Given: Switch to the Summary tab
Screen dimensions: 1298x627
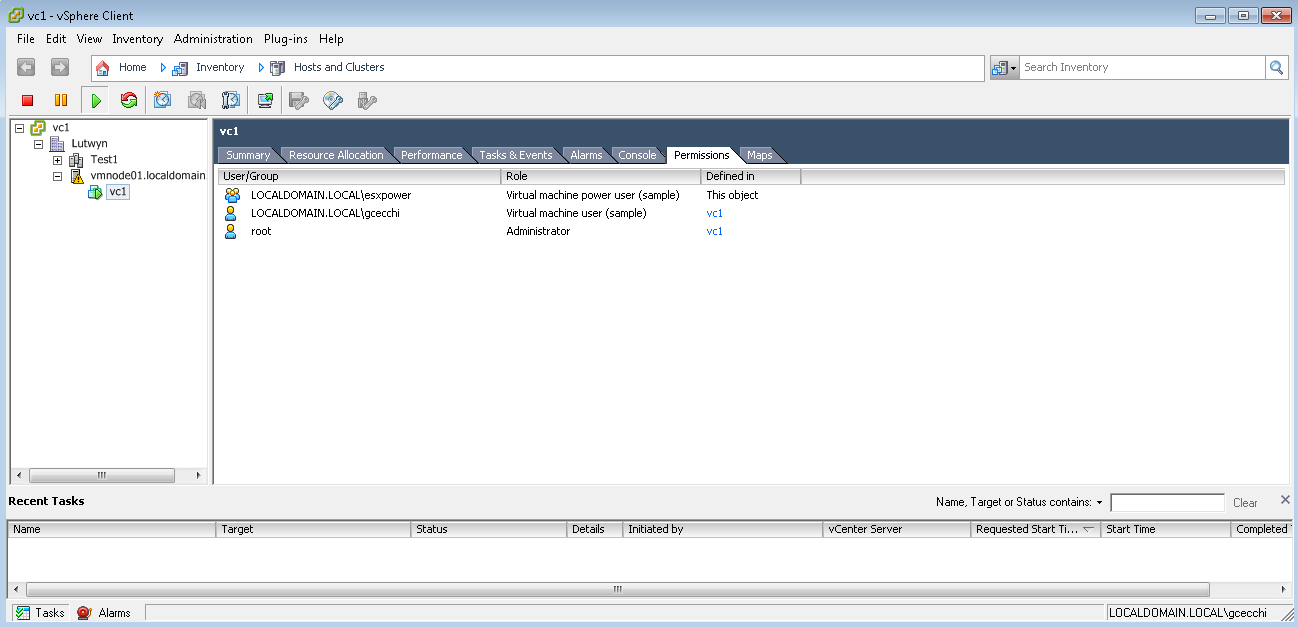Looking at the screenshot, I should click(x=248, y=155).
